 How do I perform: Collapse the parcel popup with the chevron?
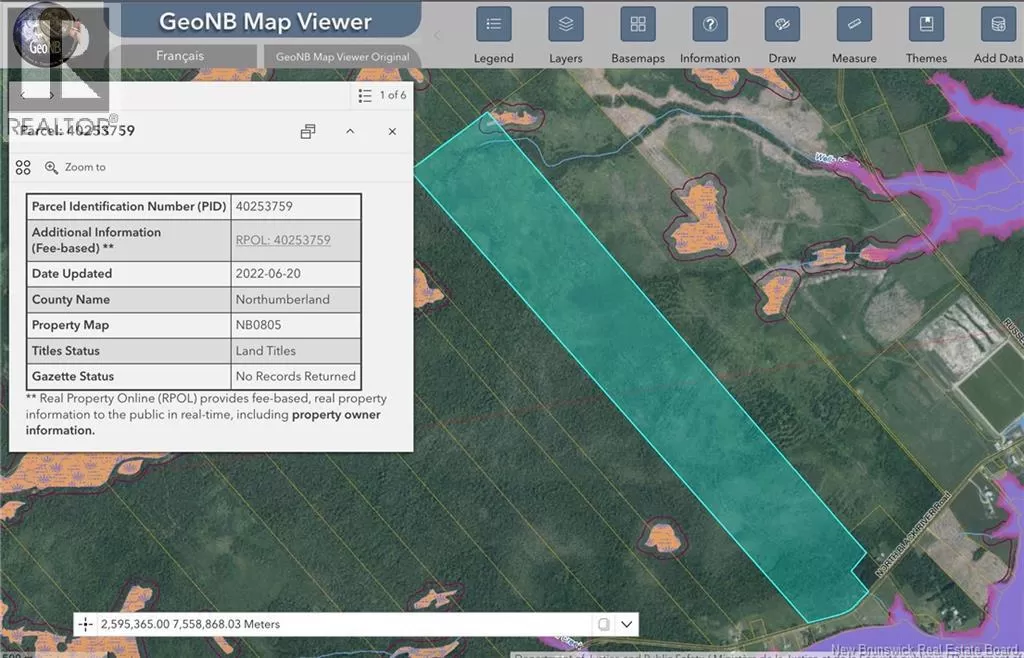tap(350, 131)
